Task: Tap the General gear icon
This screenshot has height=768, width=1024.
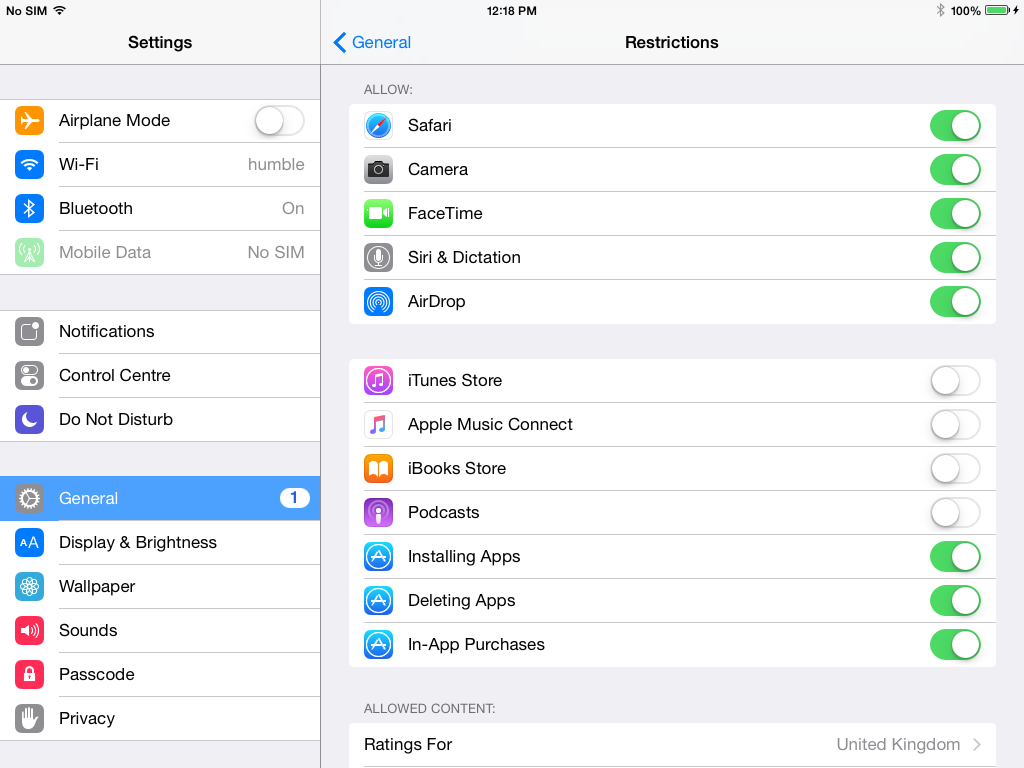Action: [29, 498]
